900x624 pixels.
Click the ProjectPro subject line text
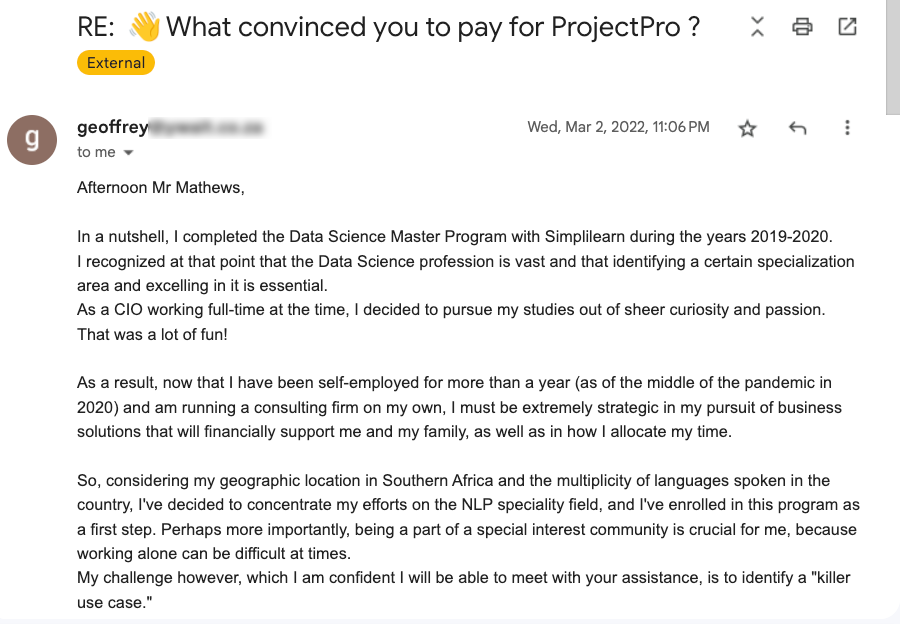tap(432, 27)
